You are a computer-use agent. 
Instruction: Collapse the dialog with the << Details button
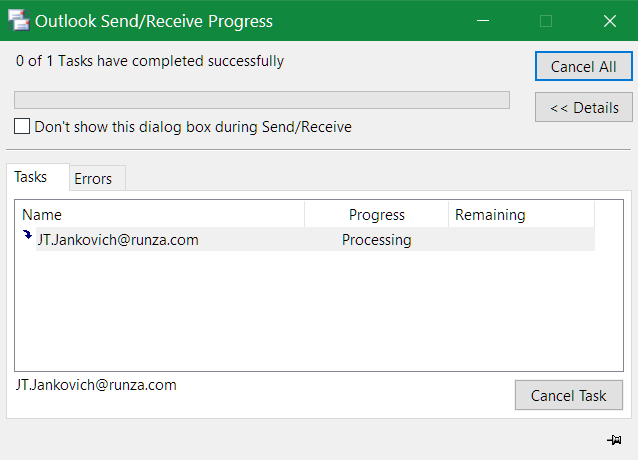pos(583,107)
